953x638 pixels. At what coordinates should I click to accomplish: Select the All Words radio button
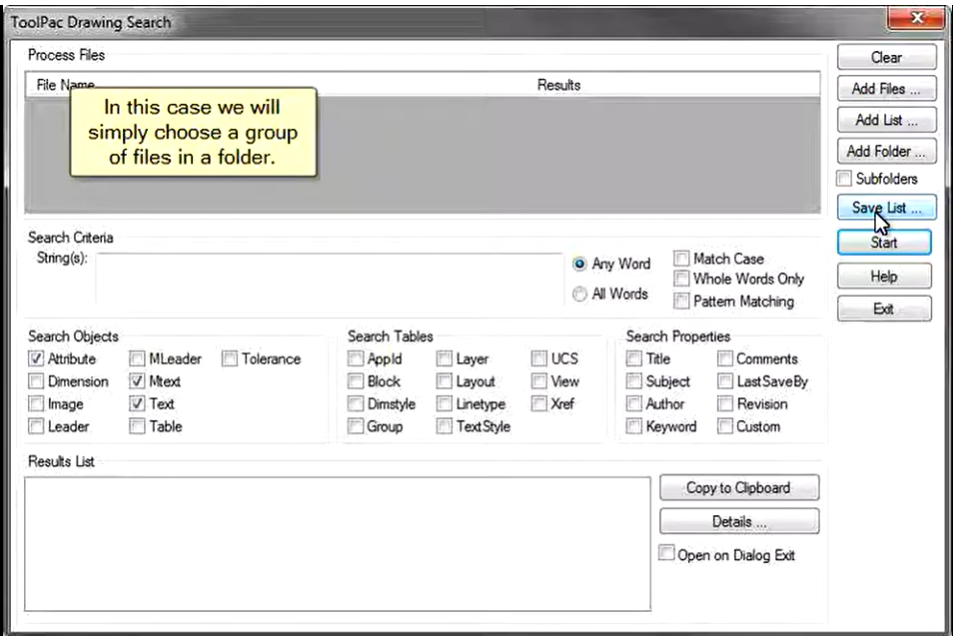tap(580, 294)
